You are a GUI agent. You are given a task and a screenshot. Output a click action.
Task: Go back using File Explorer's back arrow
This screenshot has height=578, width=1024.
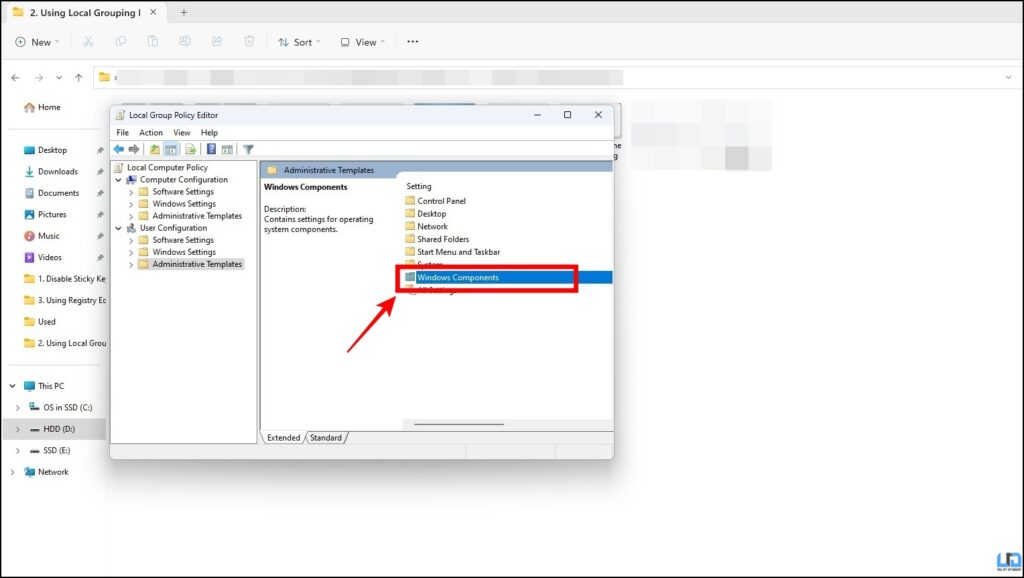tap(16, 78)
